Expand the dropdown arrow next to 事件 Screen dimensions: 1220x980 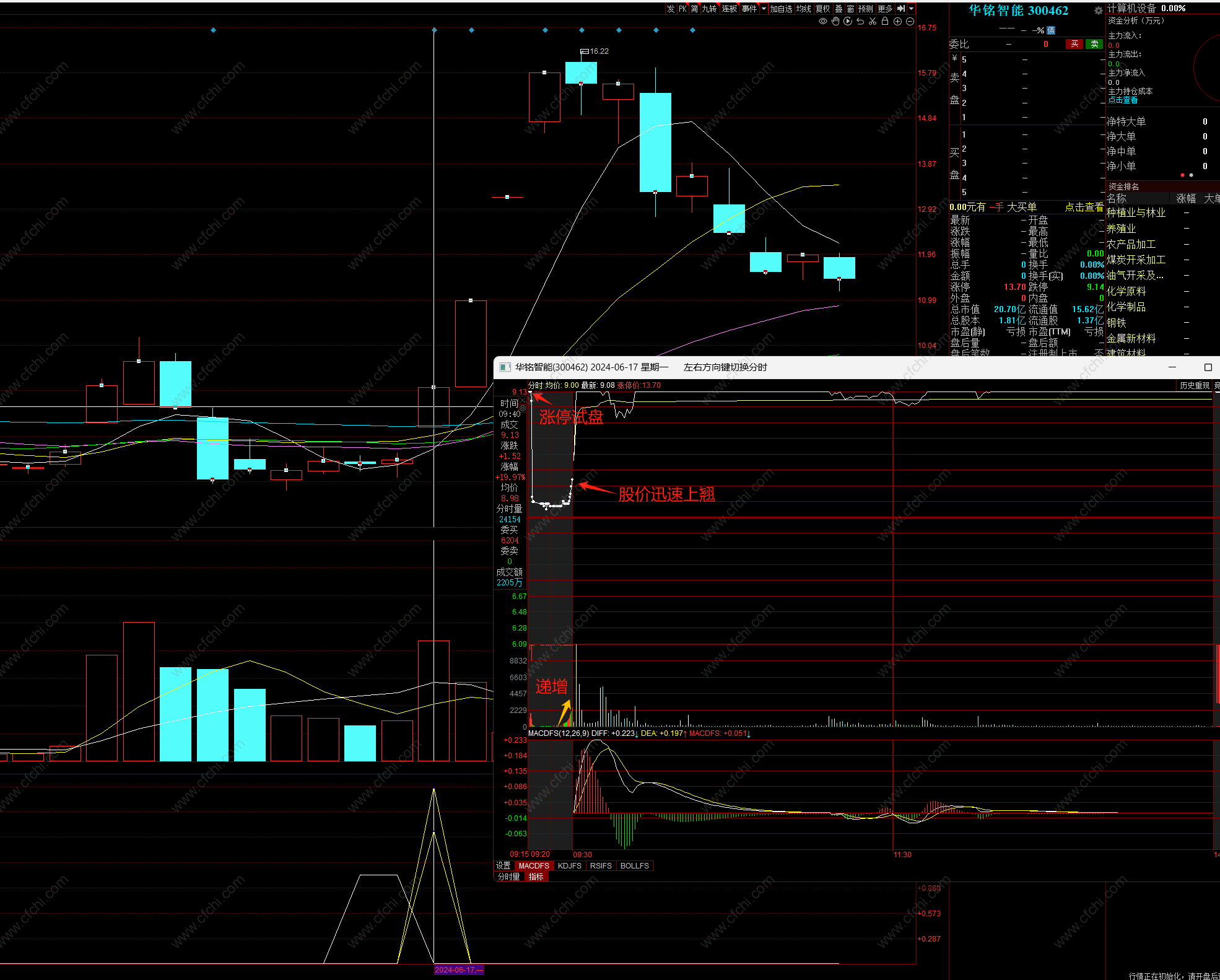(764, 9)
